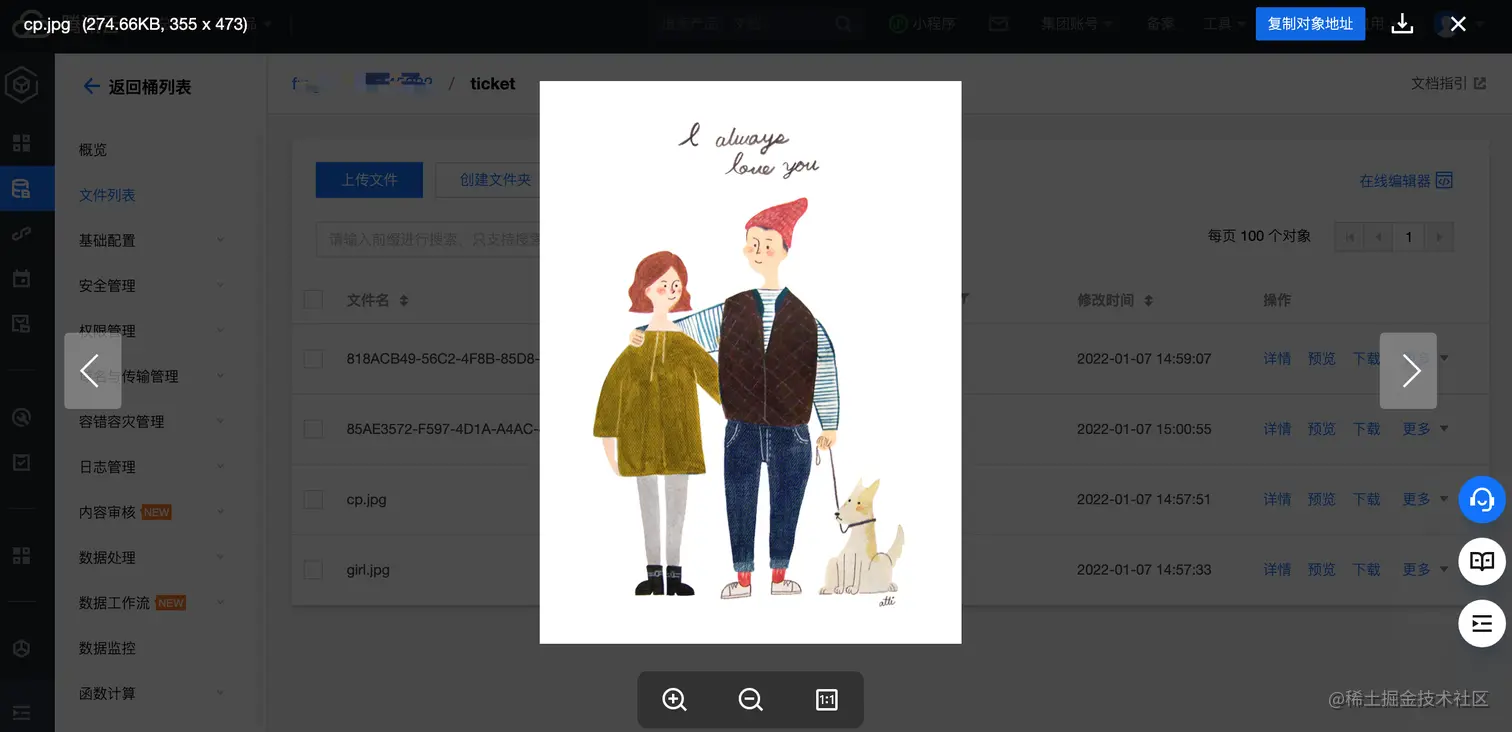Open the checklist icon in the sidebar
1512x732 pixels.
point(21,462)
